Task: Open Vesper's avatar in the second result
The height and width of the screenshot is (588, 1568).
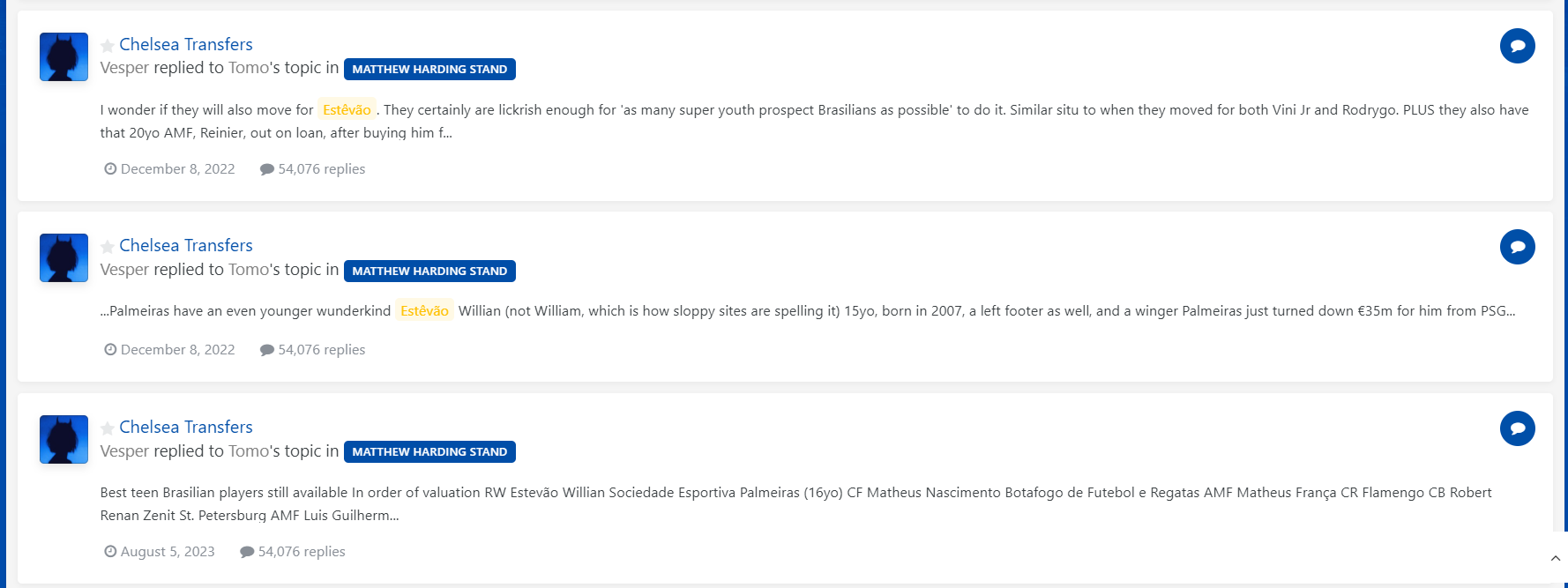Action: 63,257
